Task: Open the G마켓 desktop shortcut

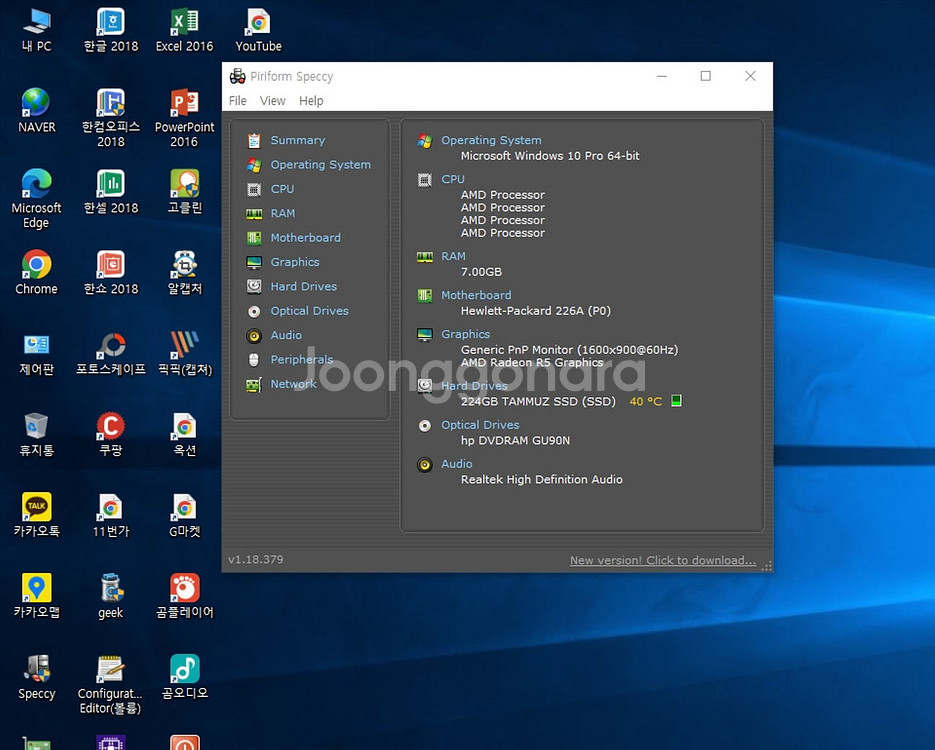Action: point(185,516)
